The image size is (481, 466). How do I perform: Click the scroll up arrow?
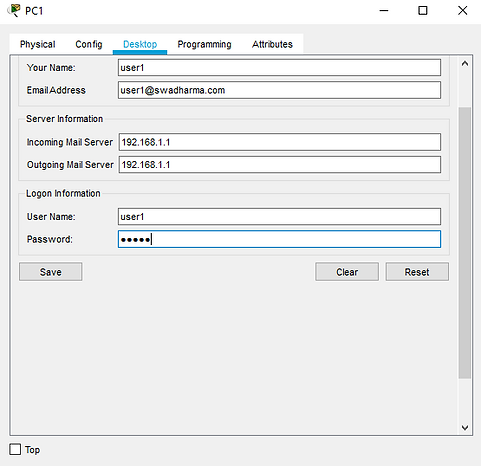(465, 63)
